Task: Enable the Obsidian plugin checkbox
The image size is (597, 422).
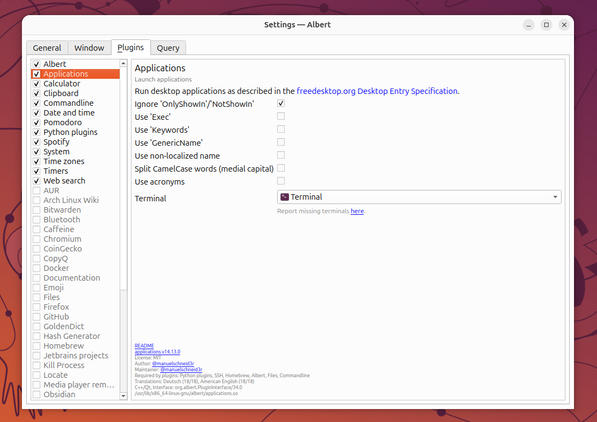Action: pyautogui.click(x=37, y=395)
